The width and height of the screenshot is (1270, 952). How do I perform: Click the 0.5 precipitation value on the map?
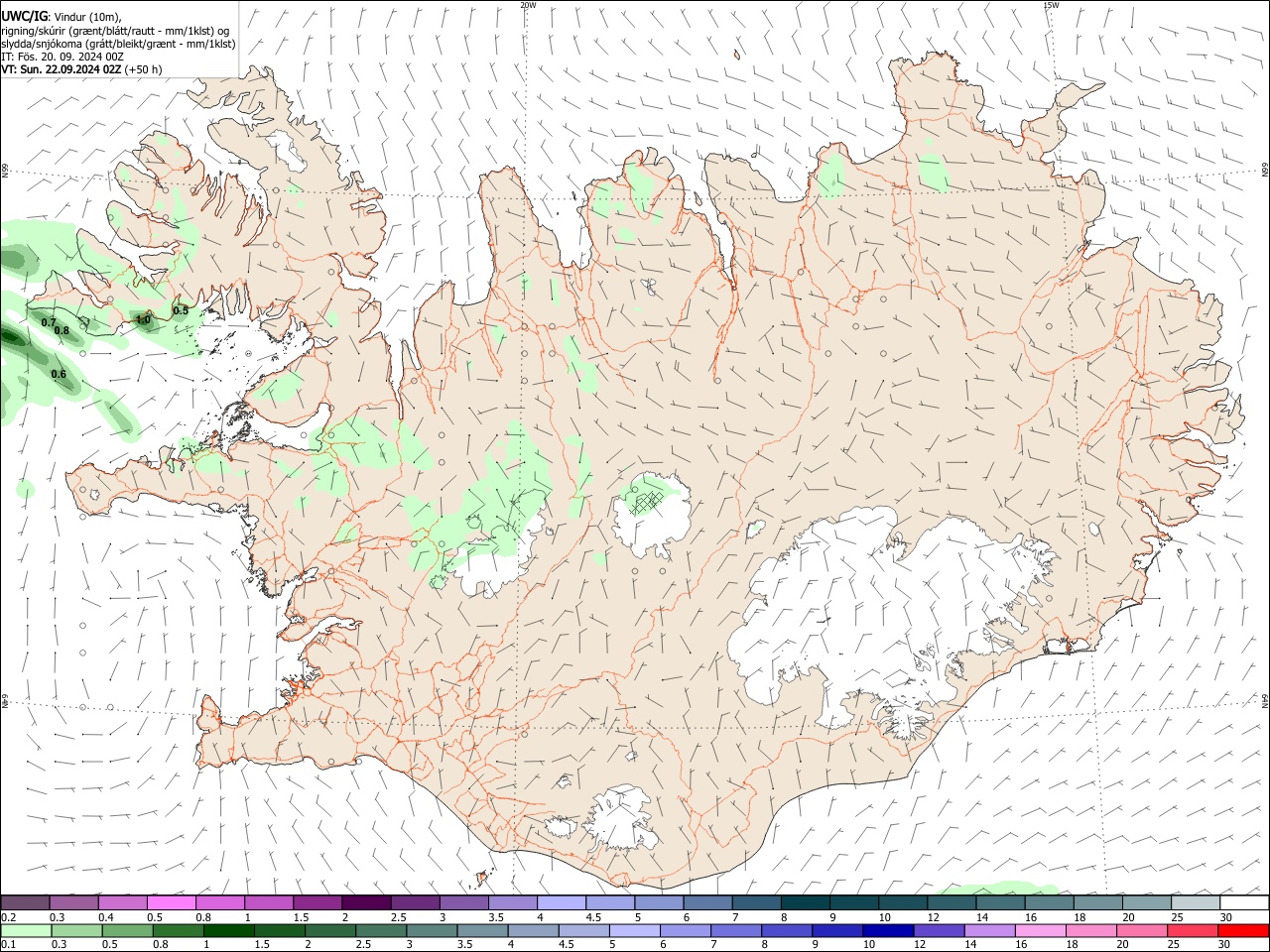(181, 310)
